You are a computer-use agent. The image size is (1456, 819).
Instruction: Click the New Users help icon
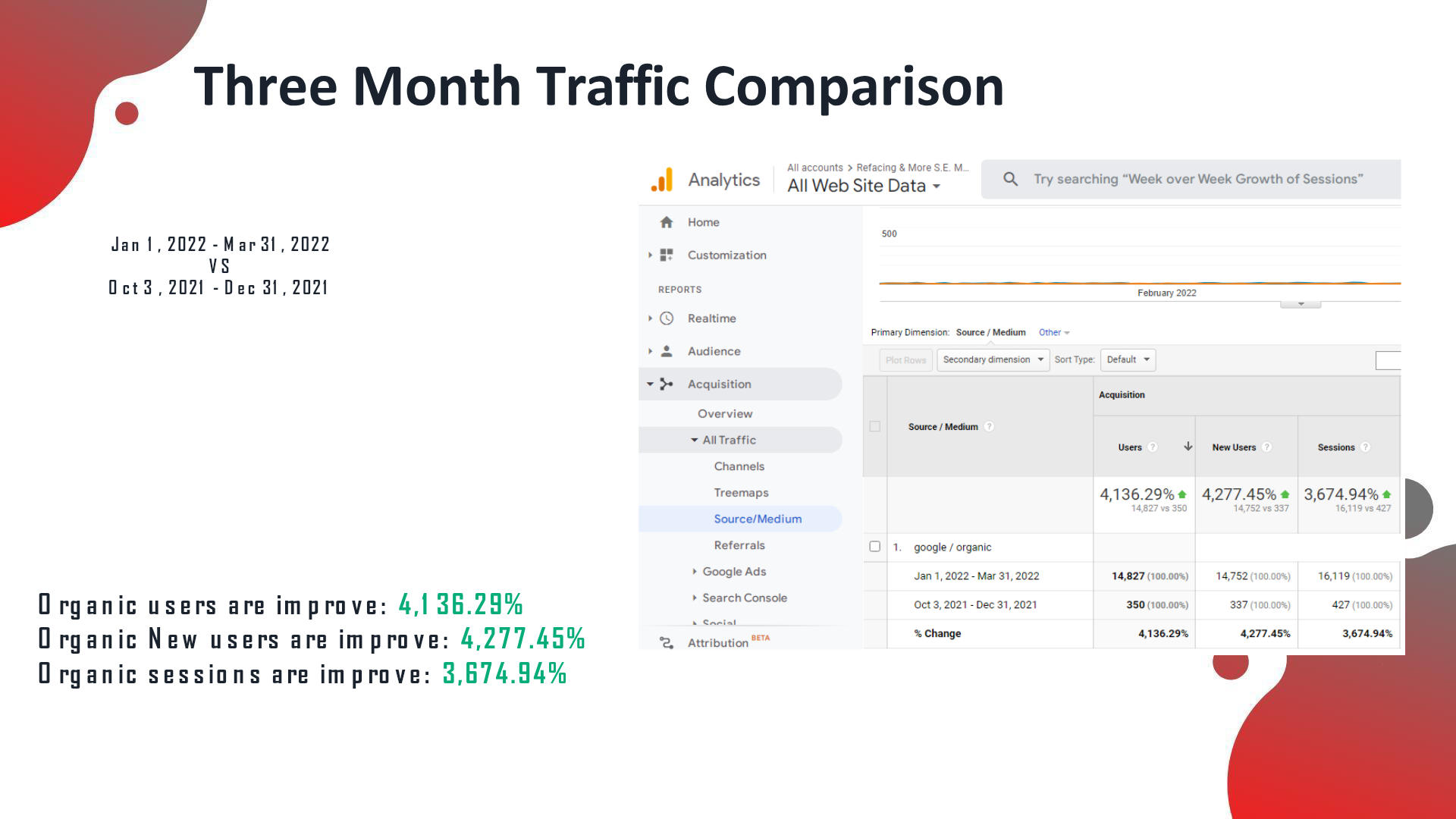coord(1267,447)
